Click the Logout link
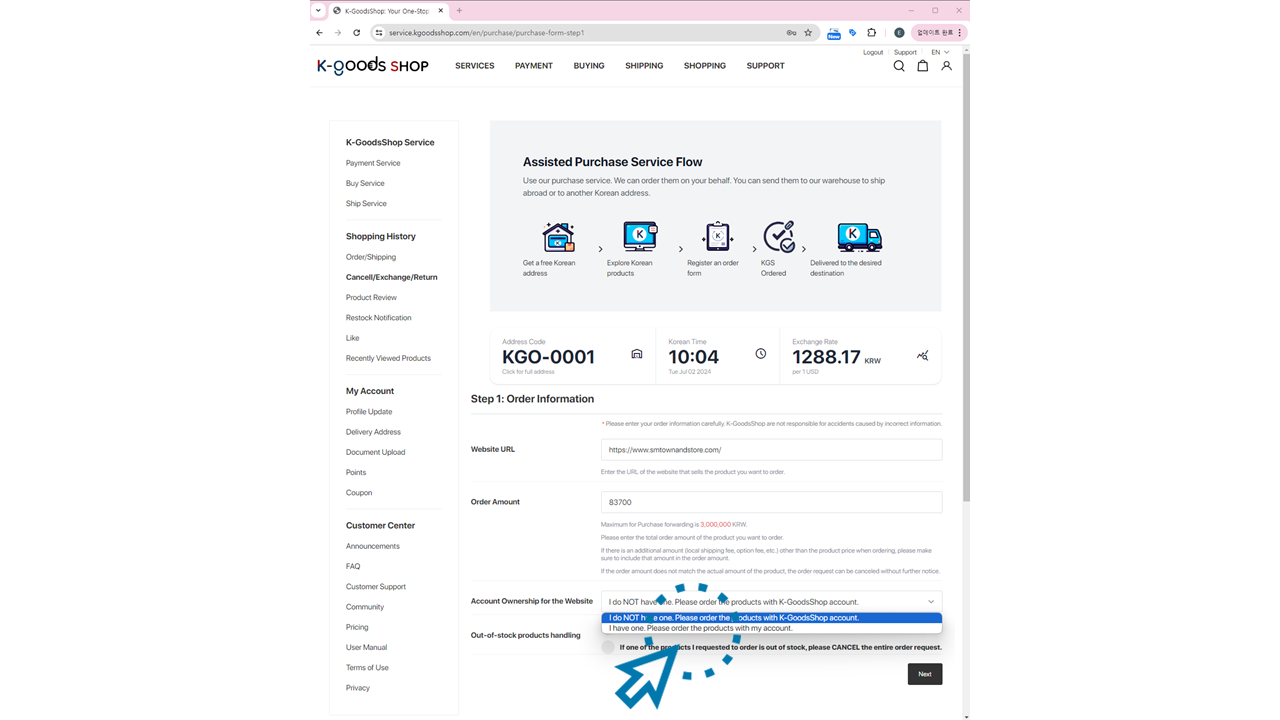 (873, 52)
